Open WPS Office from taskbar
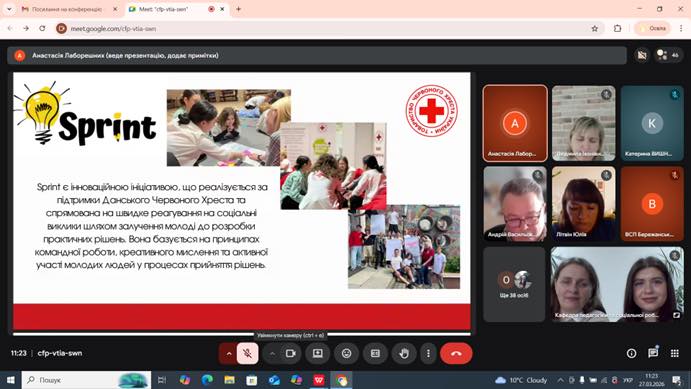This screenshot has width=691, height=389. (319, 380)
